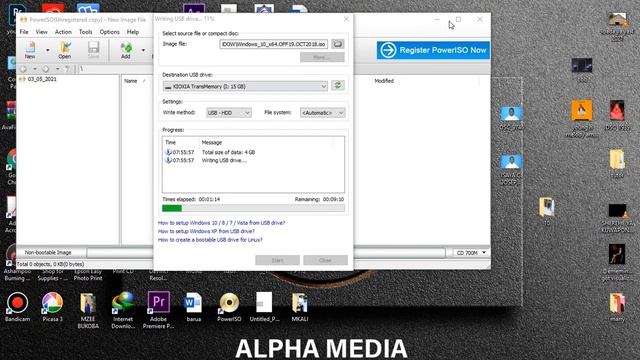Open the Options menu
Image resolution: width=640 pixels, height=360 pixels.
click(x=109, y=32)
